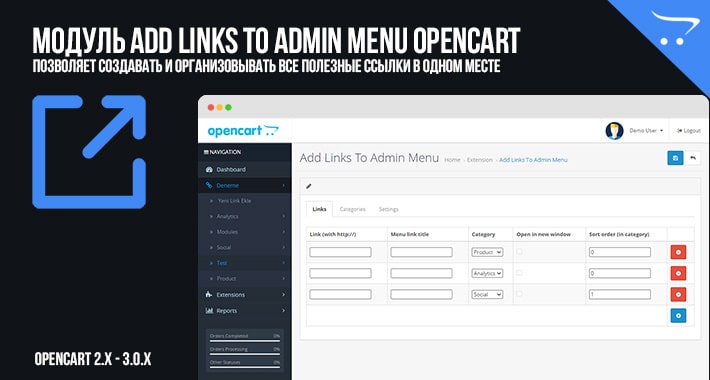Screen dimensions: 710x380
Task: Click the 'Menu link title' column header
Action: coord(410,235)
